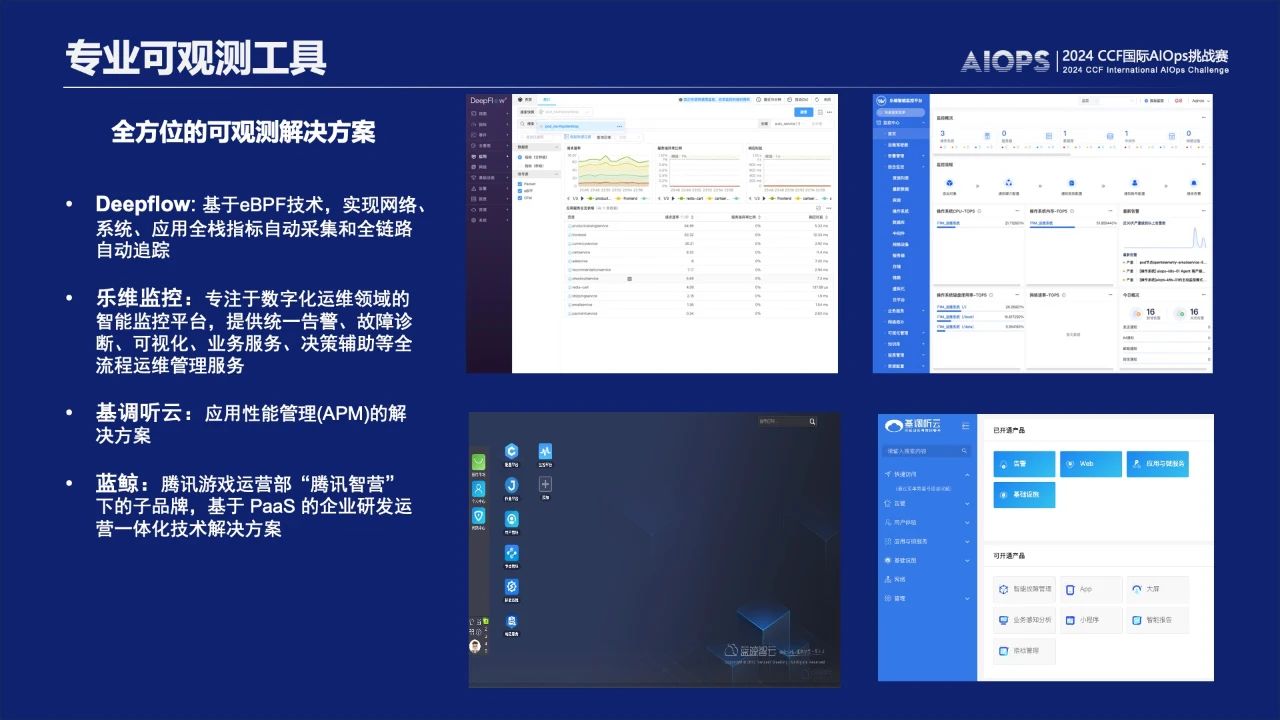Screen dimensions: 1280x720
Task: Toggle the OTel checkbox in DeepFlow filters
Action: [520, 198]
